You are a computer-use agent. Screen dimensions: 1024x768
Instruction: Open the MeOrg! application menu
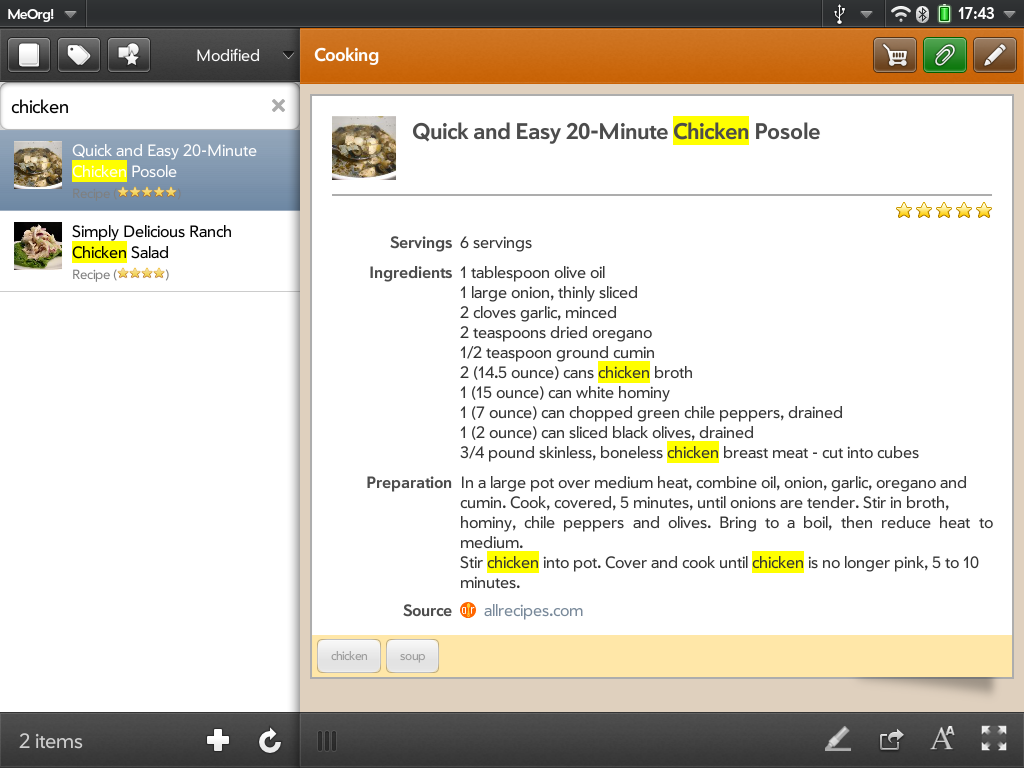click(42, 14)
